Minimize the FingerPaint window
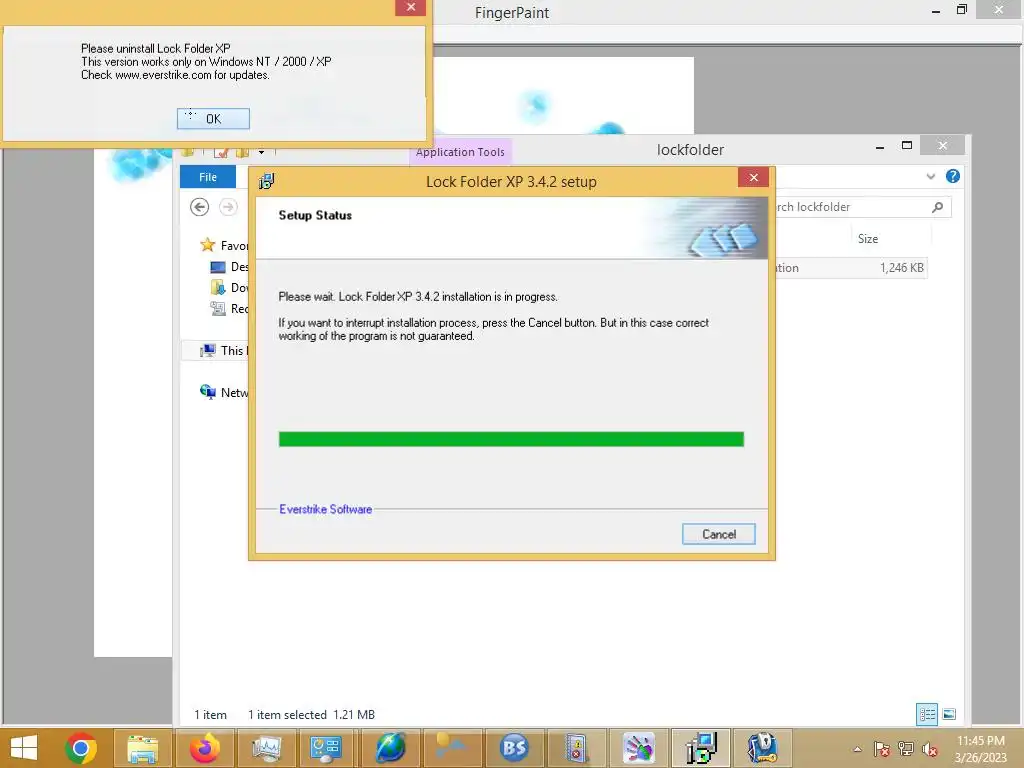 pyautogui.click(x=936, y=10)
